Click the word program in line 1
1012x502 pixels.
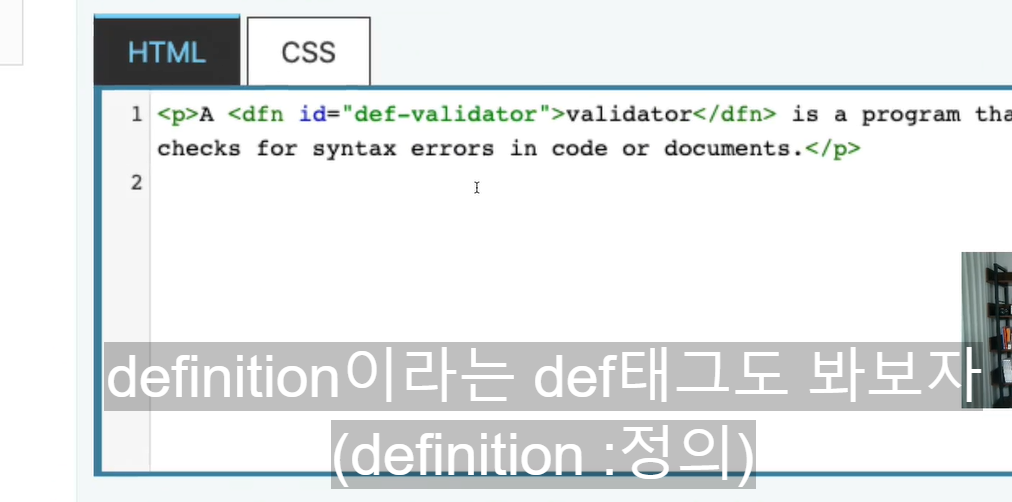click(x=911, y=115)
